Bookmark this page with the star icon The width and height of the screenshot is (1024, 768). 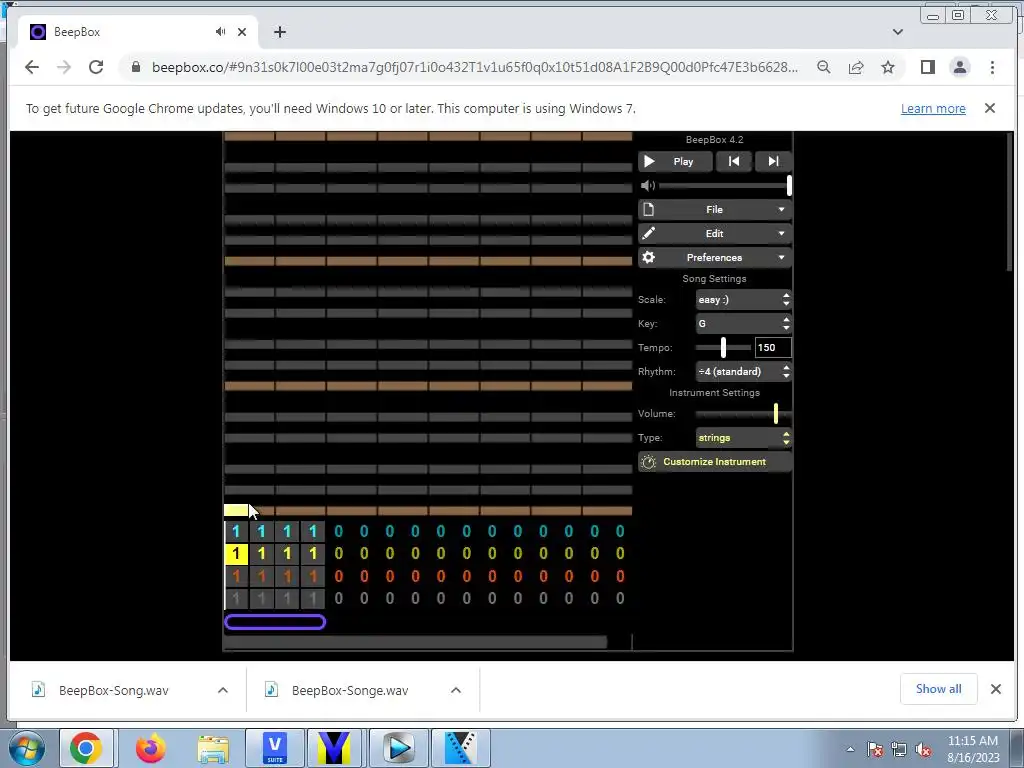point(888,67)
